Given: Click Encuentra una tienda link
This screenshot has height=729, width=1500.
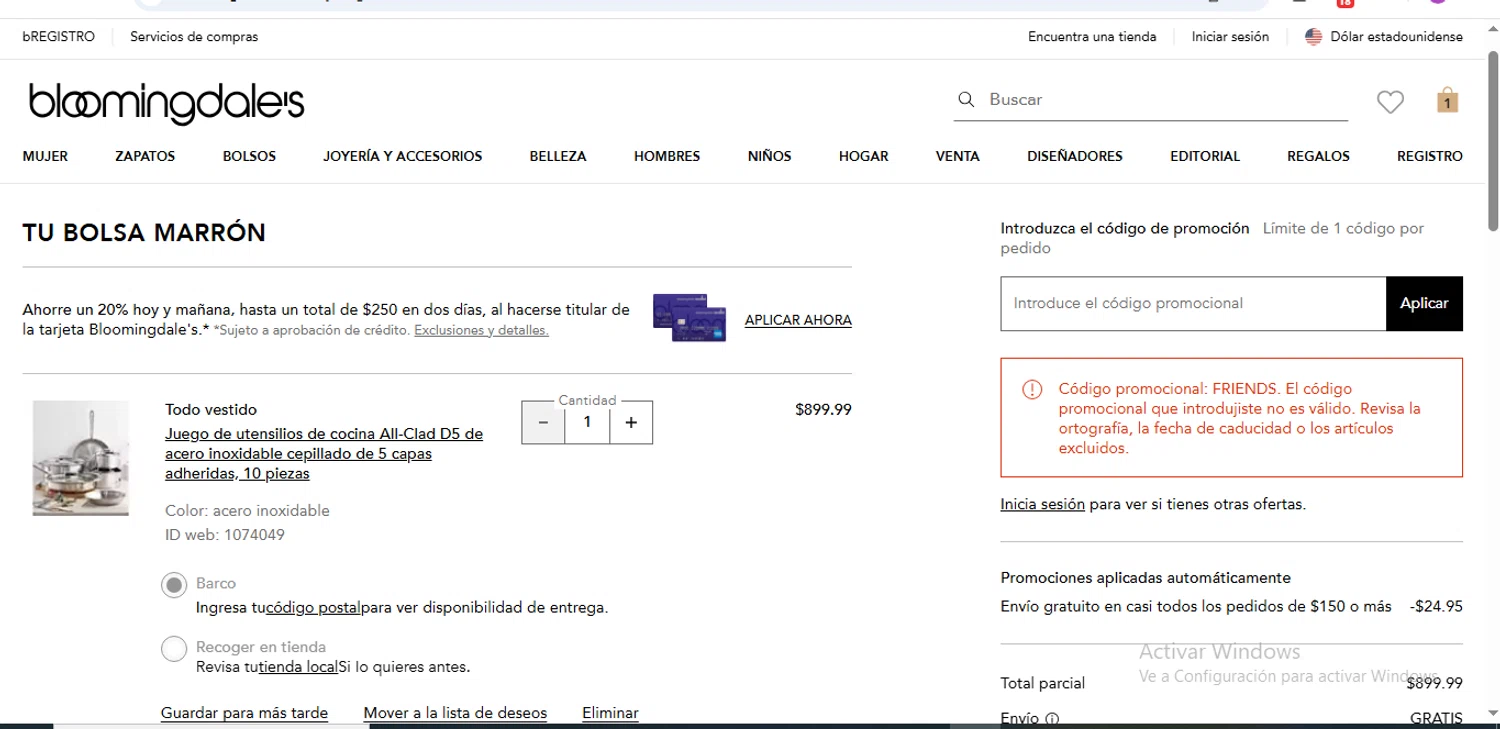Looking at the screenshot, I should pyautogui.click(x=1092, y=37).
